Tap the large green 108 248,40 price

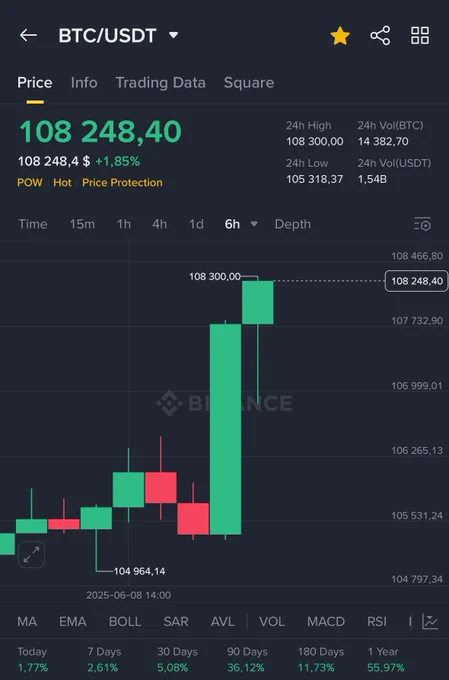coord(100,131)
